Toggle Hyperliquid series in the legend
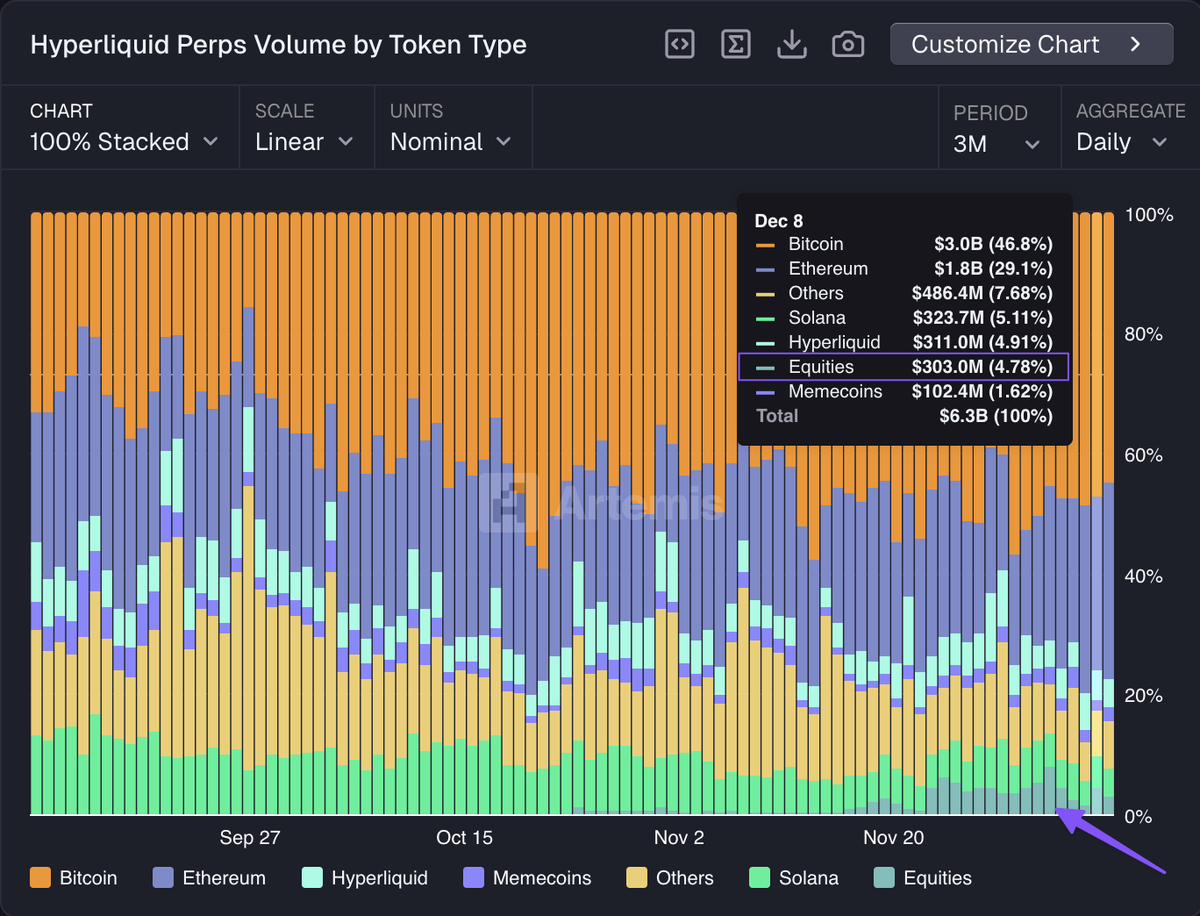Viewport: 1200px width, 916px height. click(x=365, y=878)
